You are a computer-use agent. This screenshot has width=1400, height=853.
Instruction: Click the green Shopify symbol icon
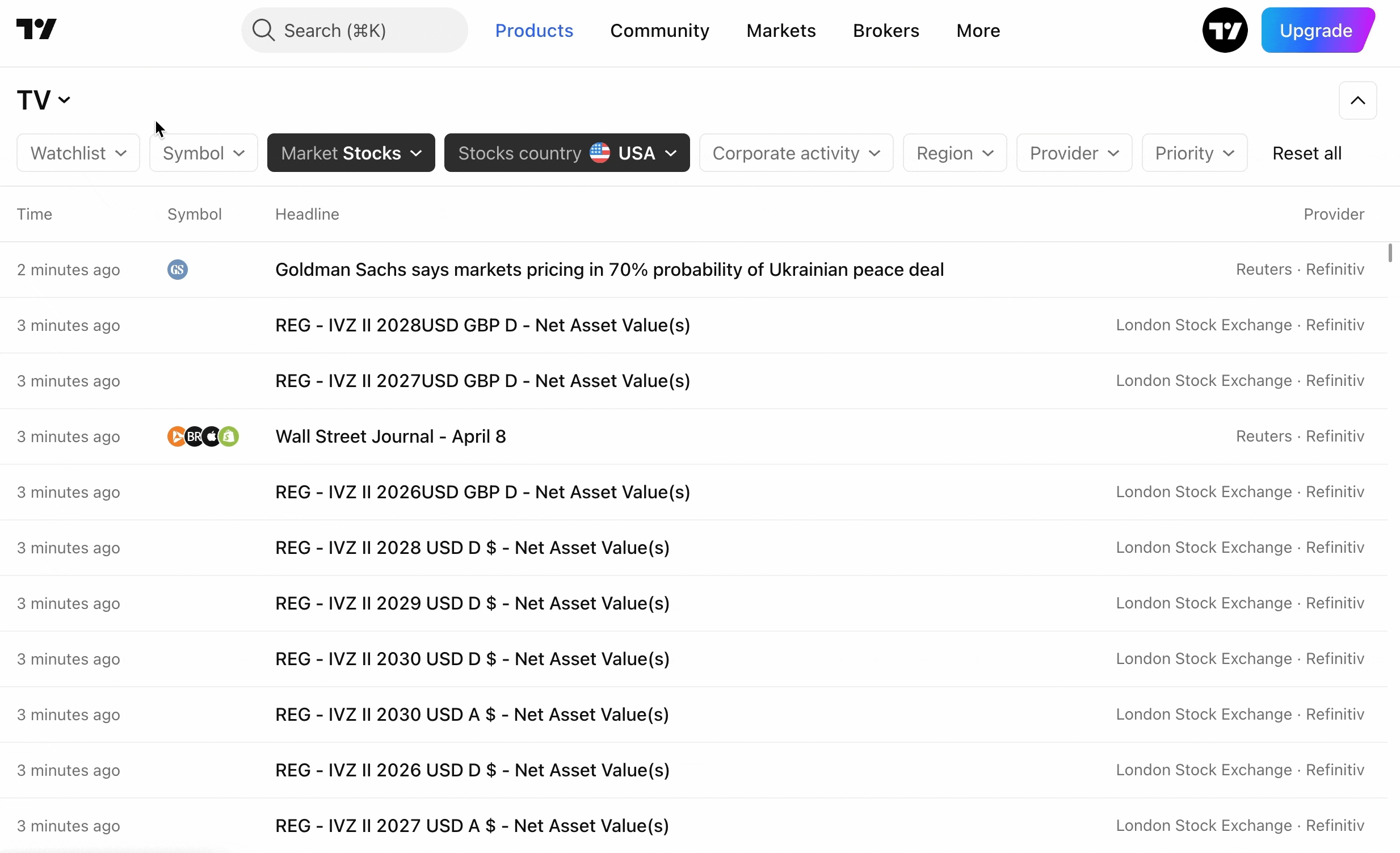[229, 436]
